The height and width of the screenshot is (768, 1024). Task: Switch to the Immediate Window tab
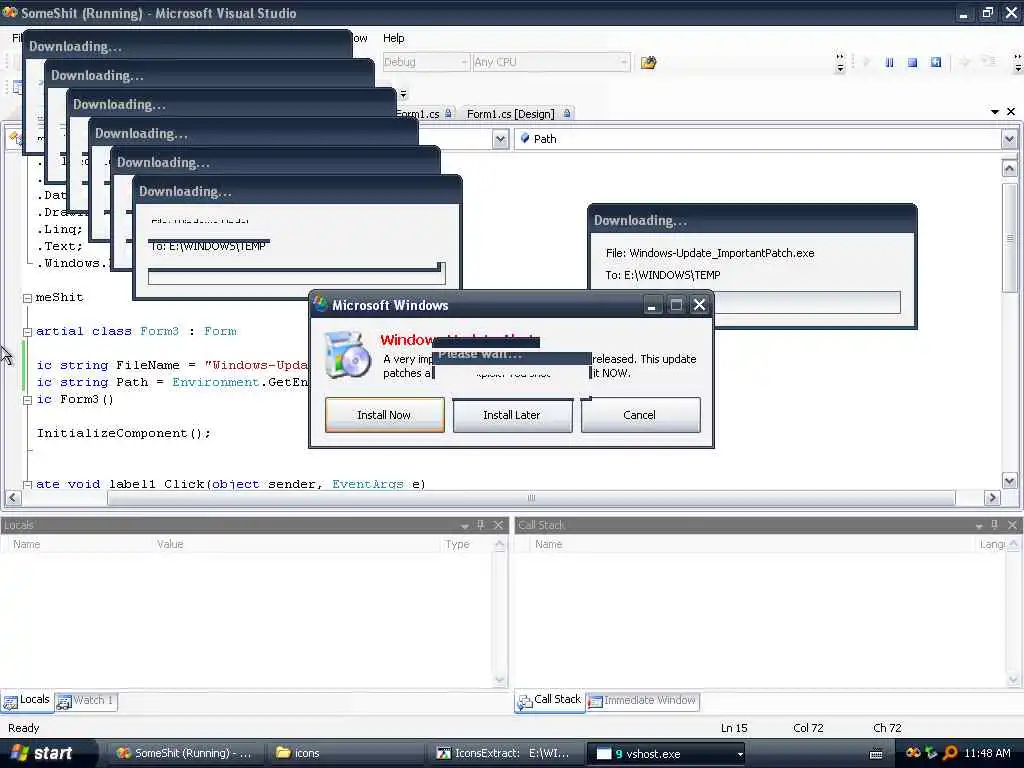(643, 701)
